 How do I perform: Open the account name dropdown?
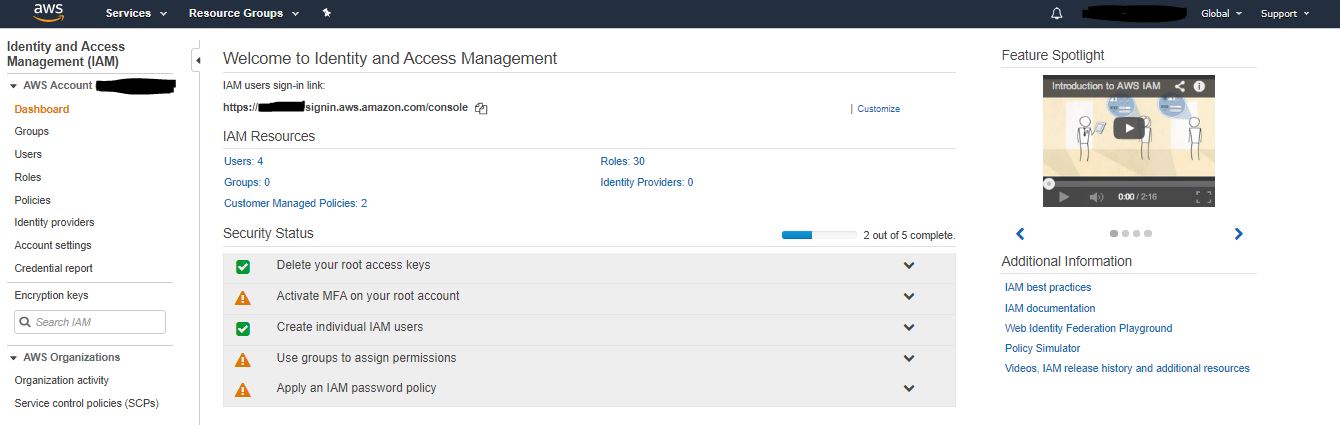[x=1132, y=13]
